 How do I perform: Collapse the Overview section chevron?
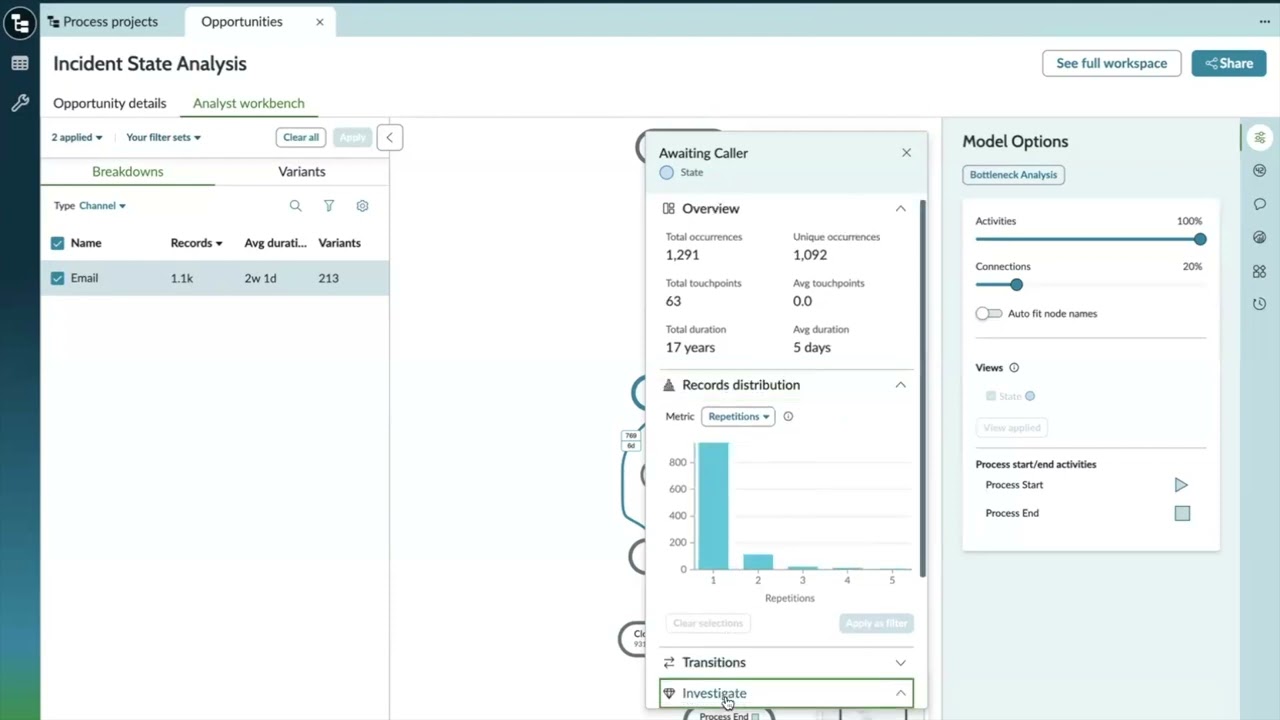pyautogui.click(x=900, y=209)
